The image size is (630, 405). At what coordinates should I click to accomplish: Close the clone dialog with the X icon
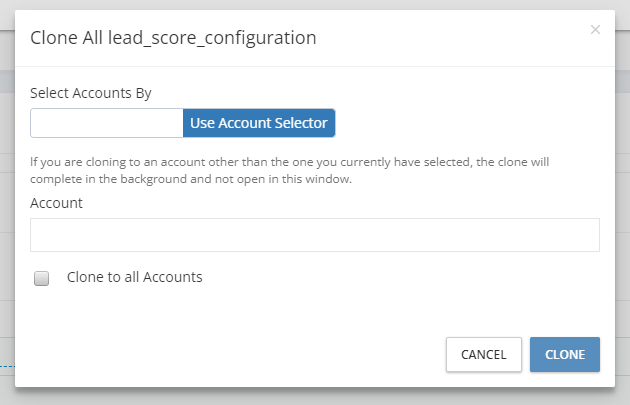[x=595, y=30]
